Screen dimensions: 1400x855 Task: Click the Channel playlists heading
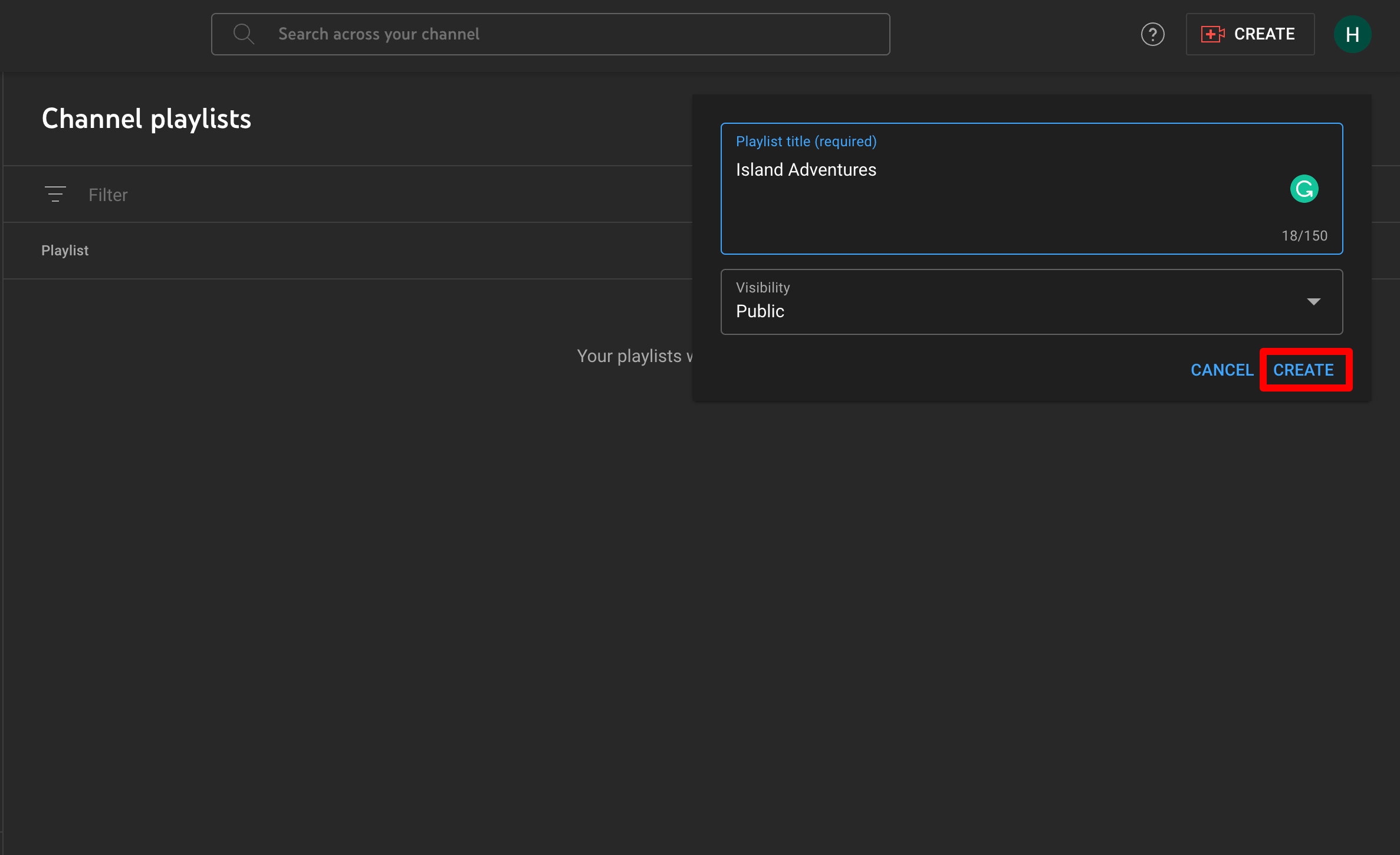146,119
